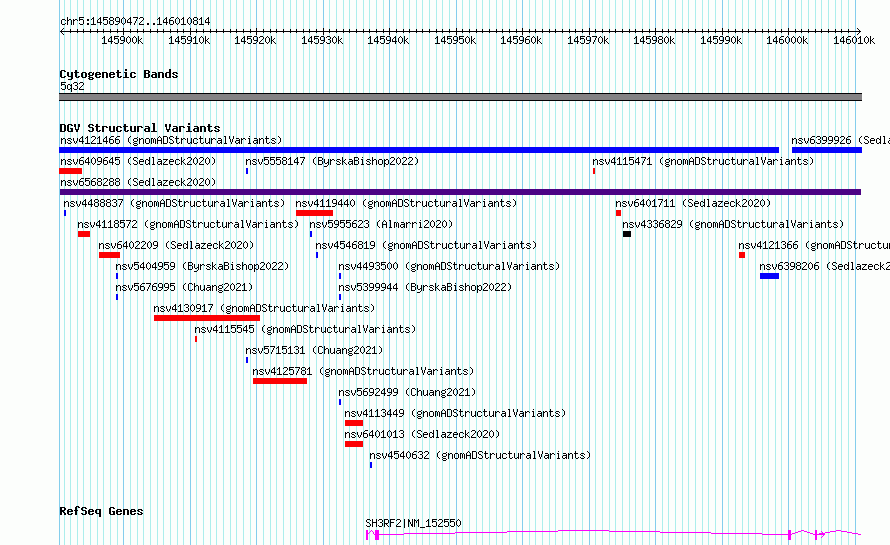Open nsv5399944 (ByrskaBishop2022) label
This screenshot has height=545, width=890.
click(x=425, y=287)
